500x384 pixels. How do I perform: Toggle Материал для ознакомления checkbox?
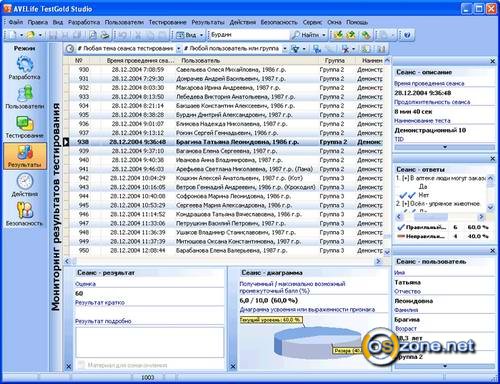point(81,365)
